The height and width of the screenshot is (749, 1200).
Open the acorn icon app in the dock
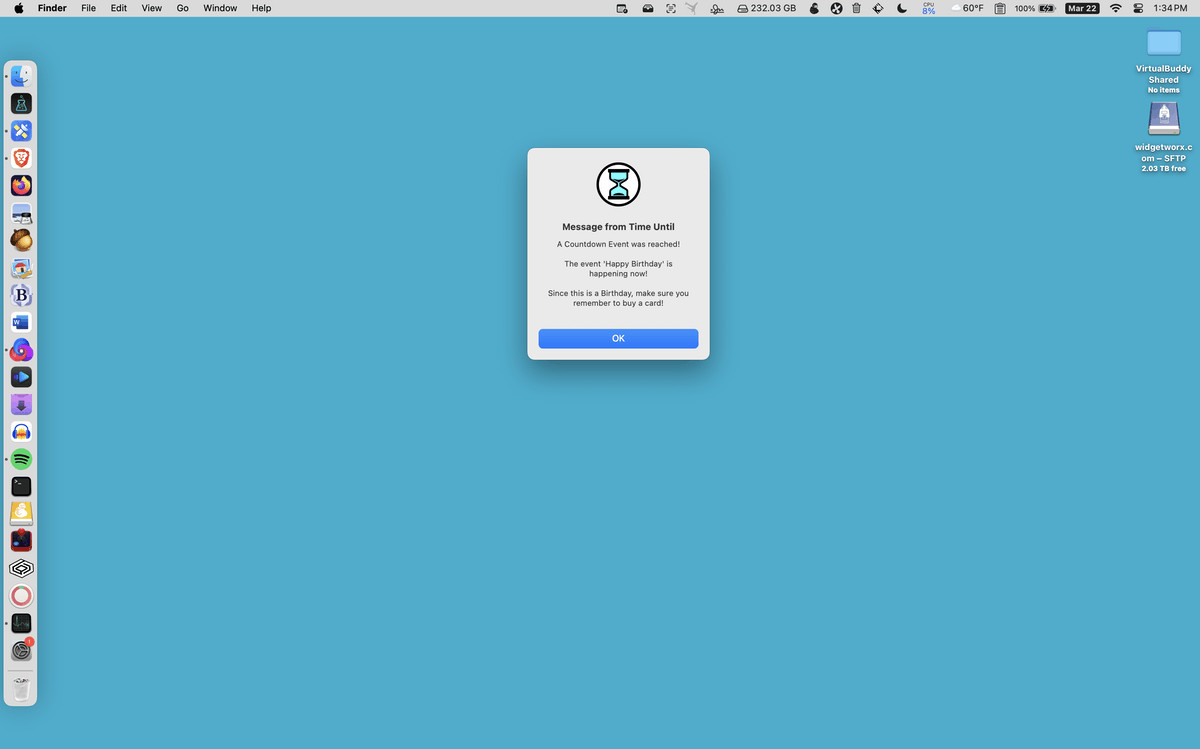[x=21, y=240]
